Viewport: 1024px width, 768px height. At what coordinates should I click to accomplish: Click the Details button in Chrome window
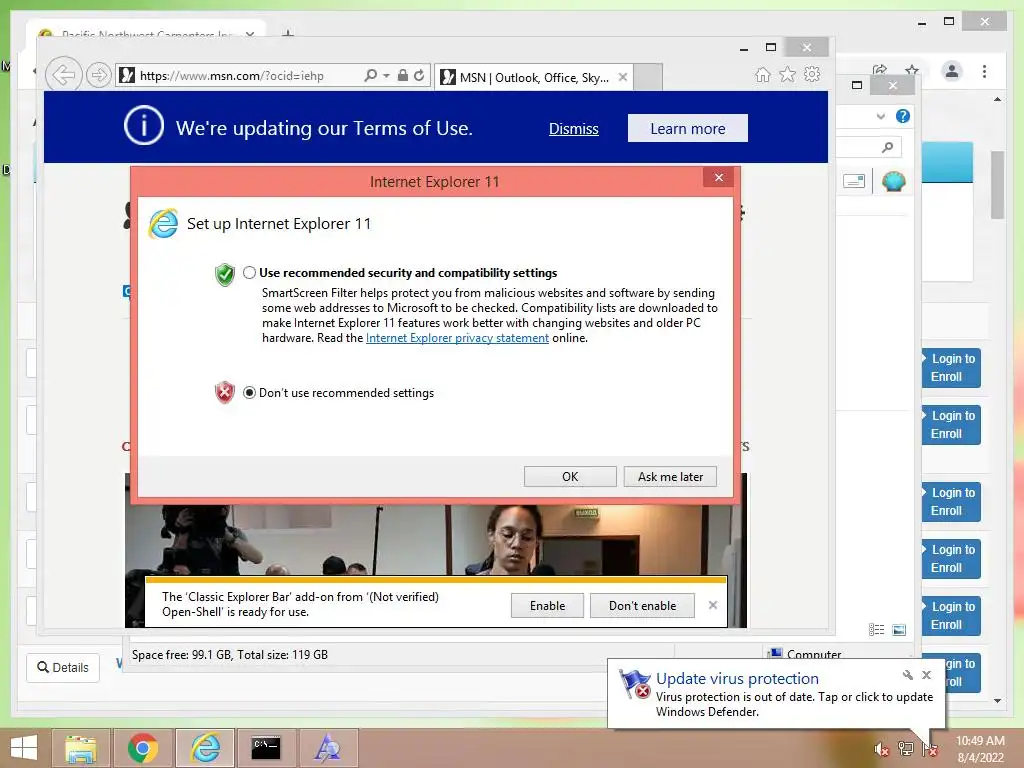point(63,667)
